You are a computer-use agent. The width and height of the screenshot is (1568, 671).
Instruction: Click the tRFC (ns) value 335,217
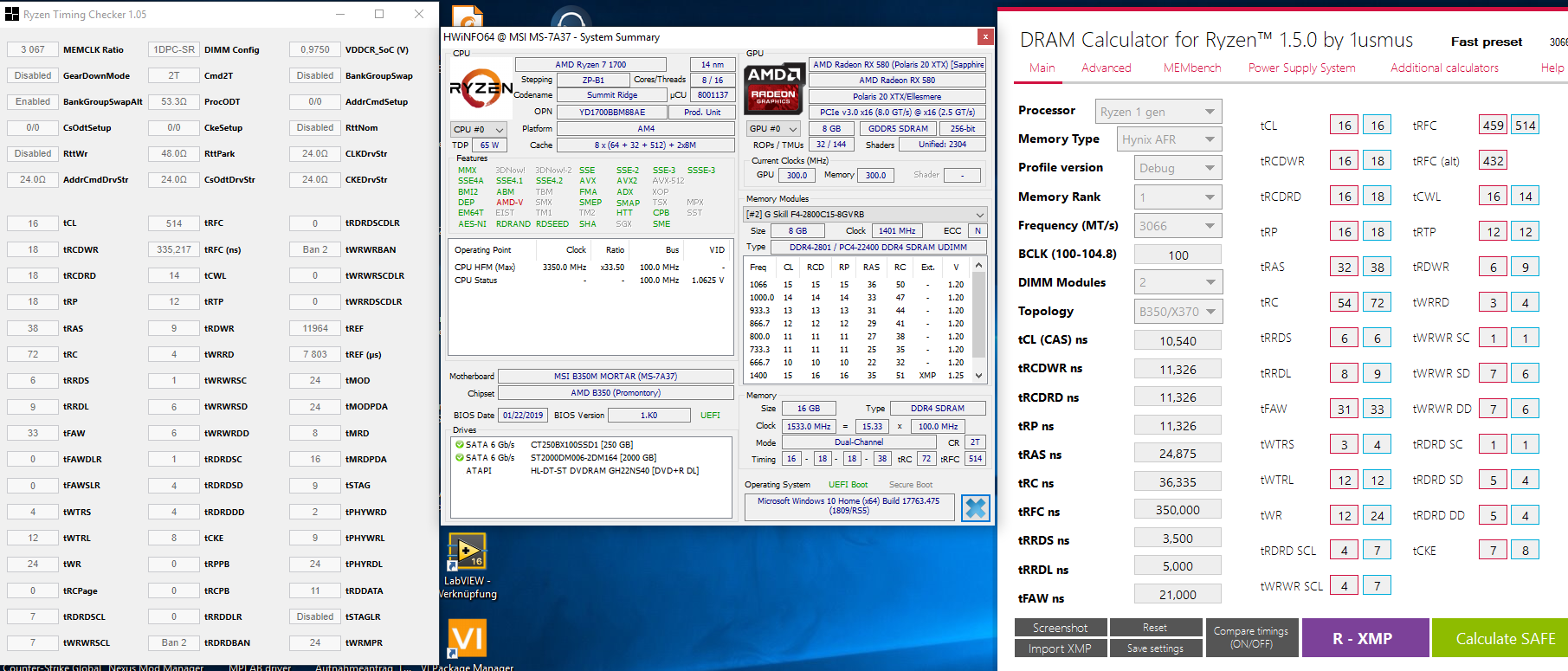tap(174, 249)
